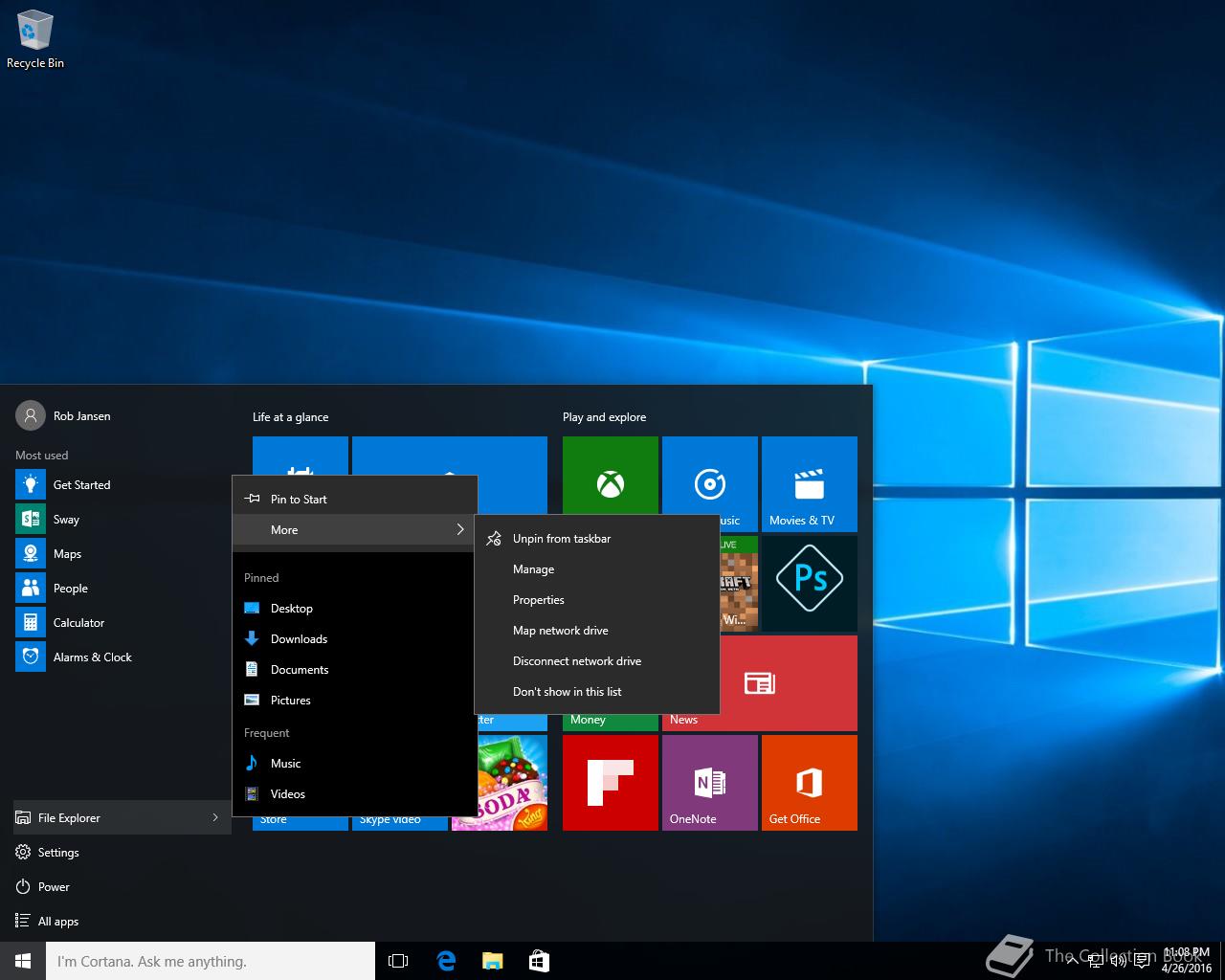Open frequent Videos folder
This screenshot has height=980, width=1225.
pyautogui.click(x=354, y=794)
